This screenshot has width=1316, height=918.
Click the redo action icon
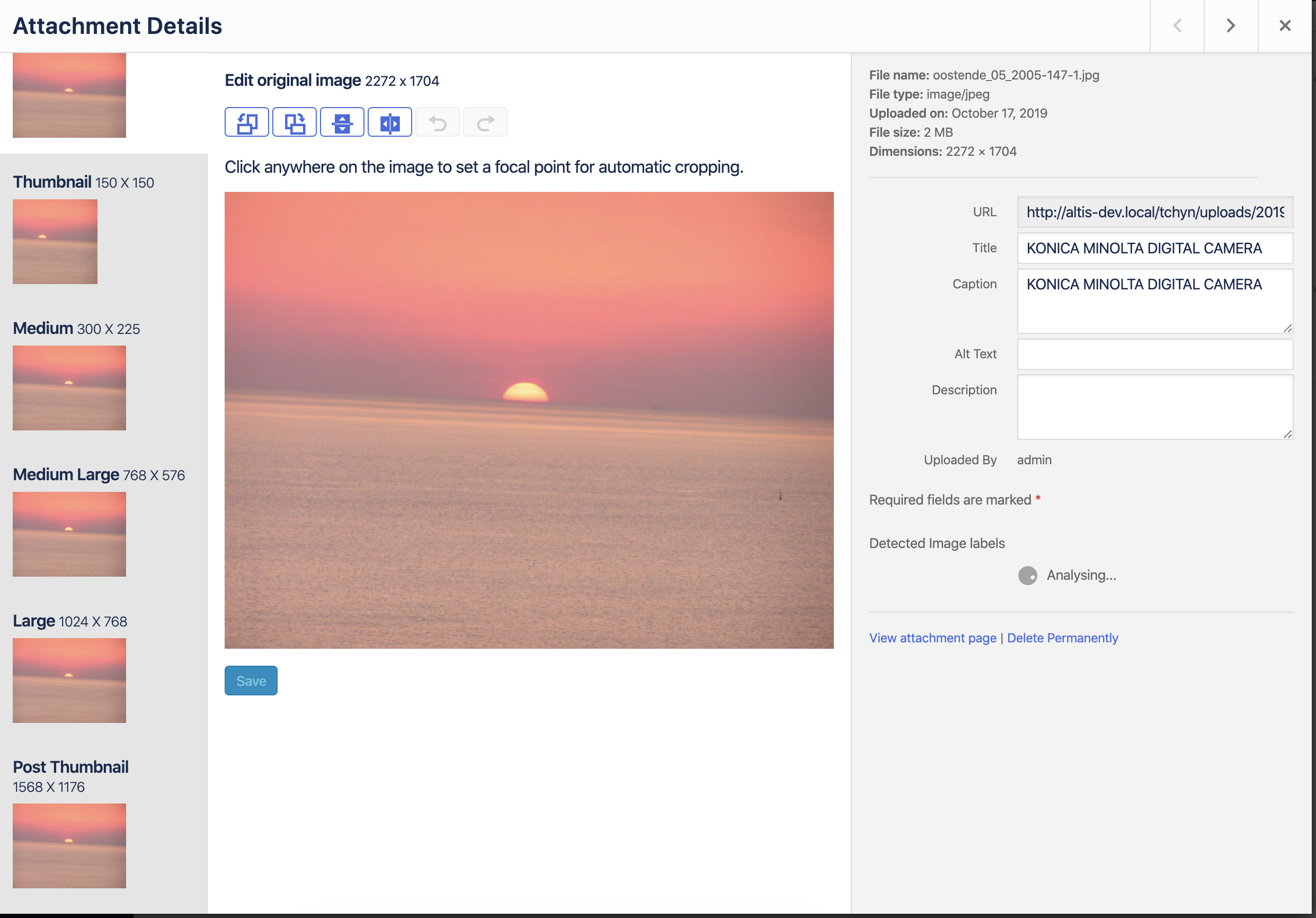pyautogui.click(x=485, y=123)
